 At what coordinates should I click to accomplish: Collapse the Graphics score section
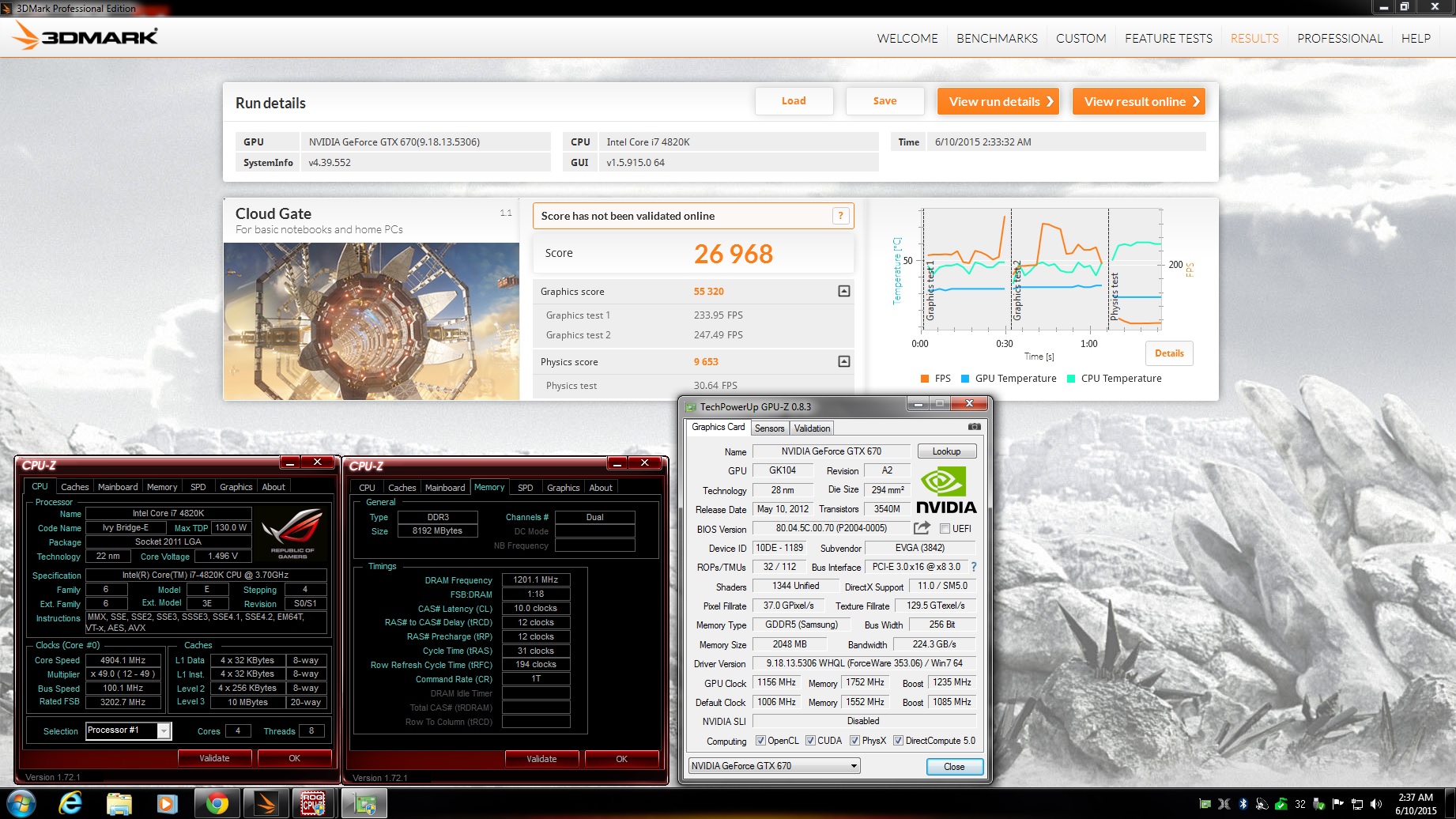(x=844, y=292)
